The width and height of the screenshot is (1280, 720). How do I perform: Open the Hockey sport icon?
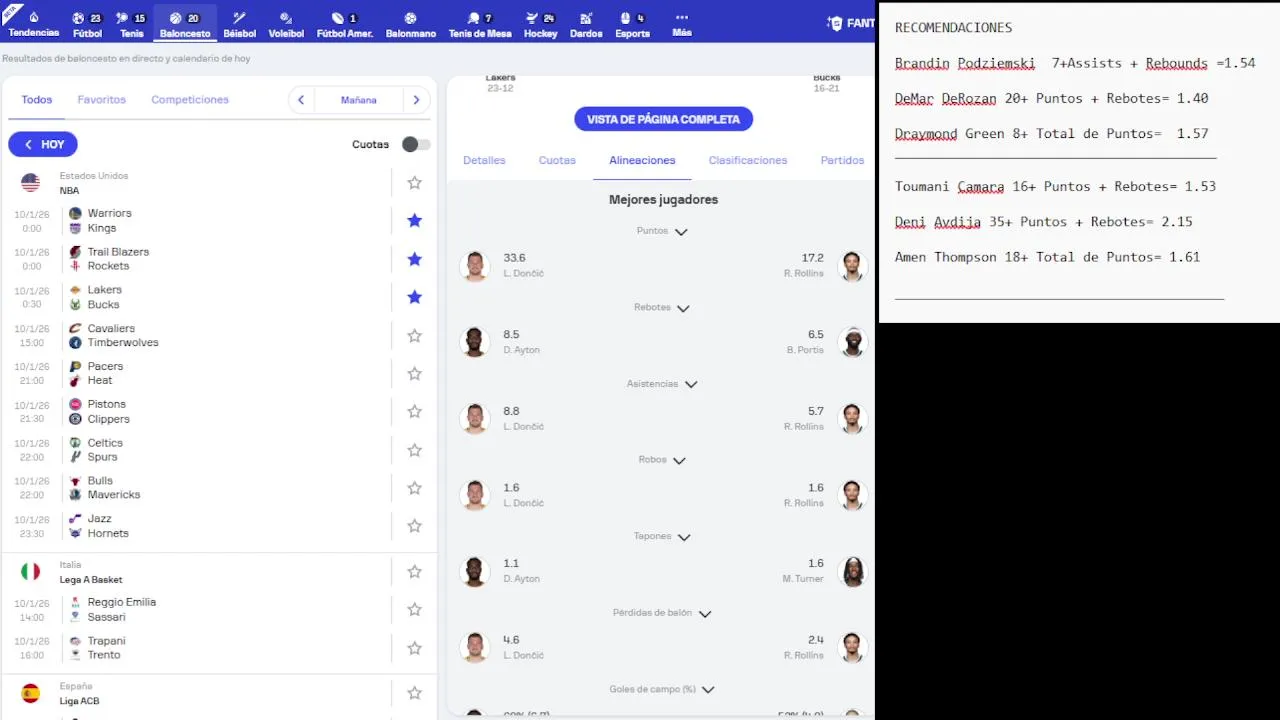coord(533,18)
